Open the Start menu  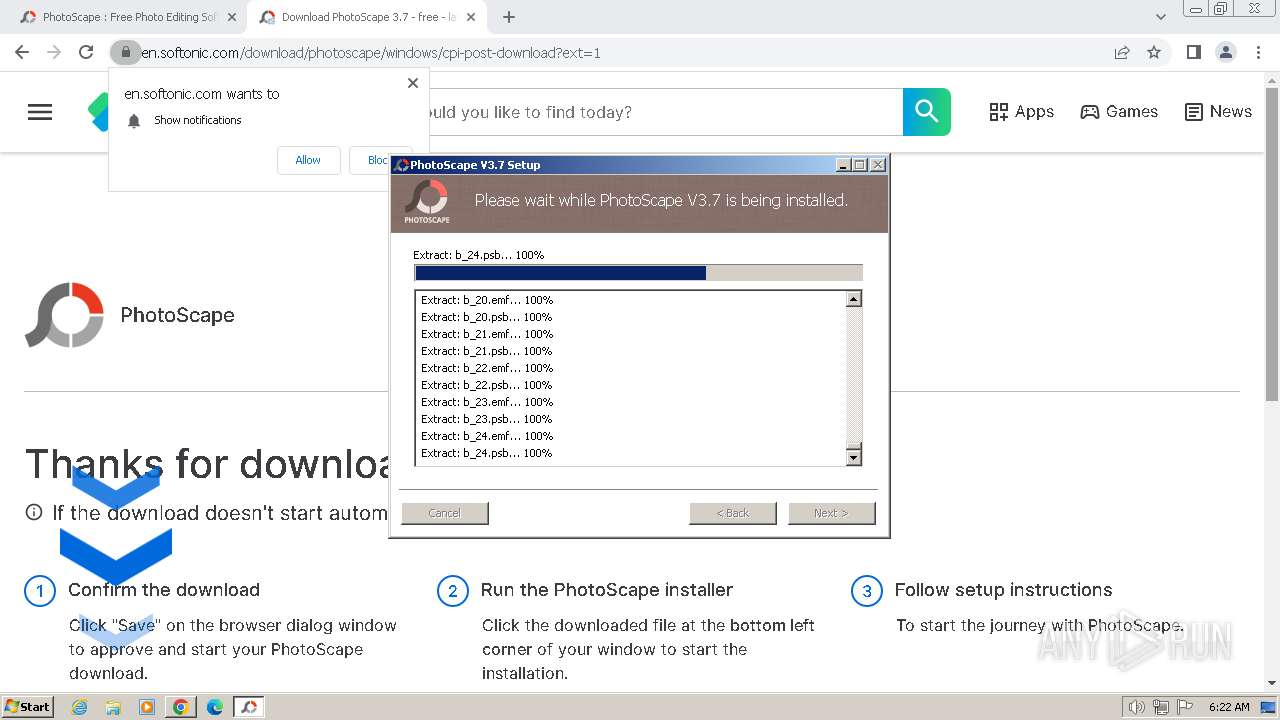pos(27,707)
